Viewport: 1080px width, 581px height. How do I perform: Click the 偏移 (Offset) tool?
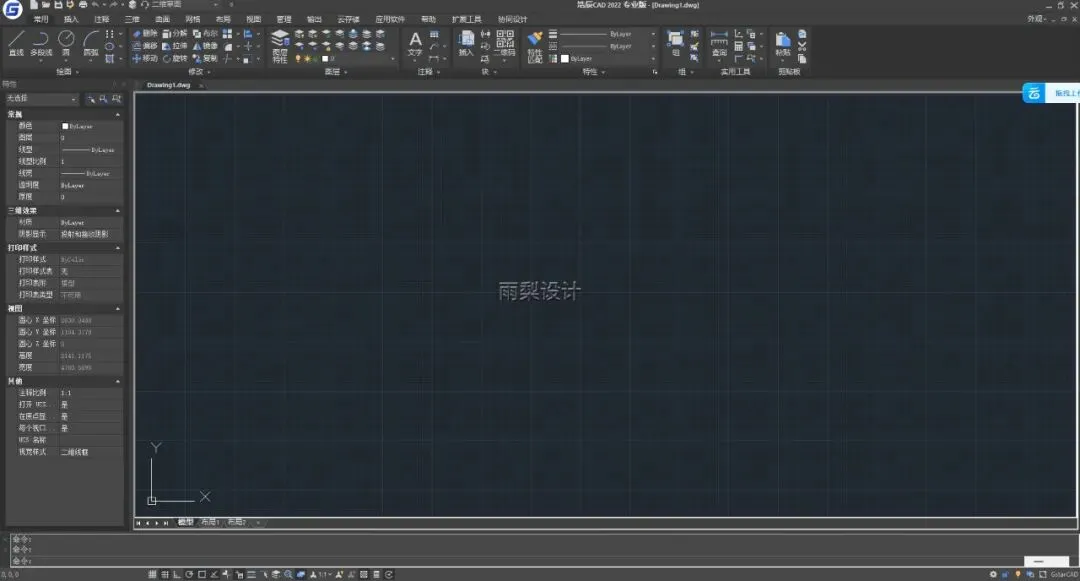145,46
